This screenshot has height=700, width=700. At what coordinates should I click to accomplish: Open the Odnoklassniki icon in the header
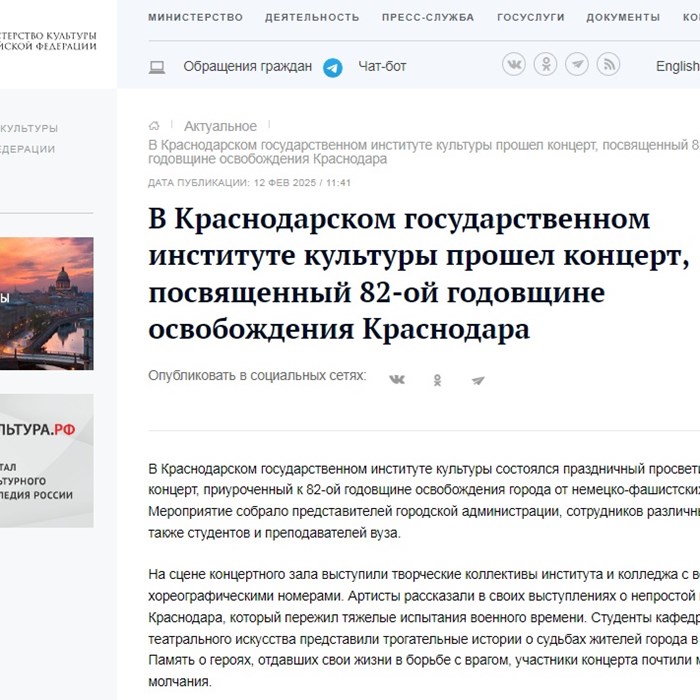click(x=546, y=64)
